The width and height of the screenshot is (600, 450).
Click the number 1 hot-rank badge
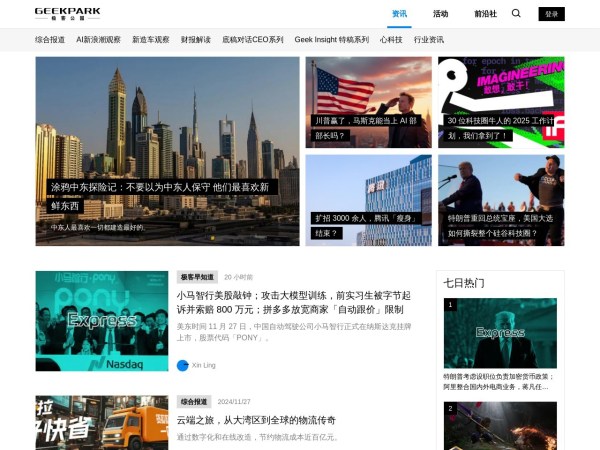click(451, 305)
